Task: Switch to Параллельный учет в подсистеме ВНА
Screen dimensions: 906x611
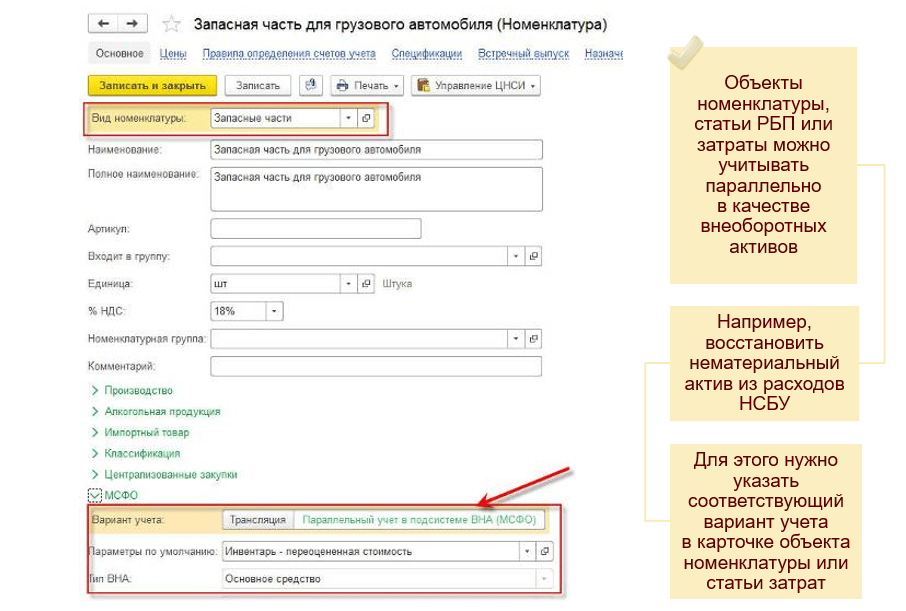Action: [419, 520]
